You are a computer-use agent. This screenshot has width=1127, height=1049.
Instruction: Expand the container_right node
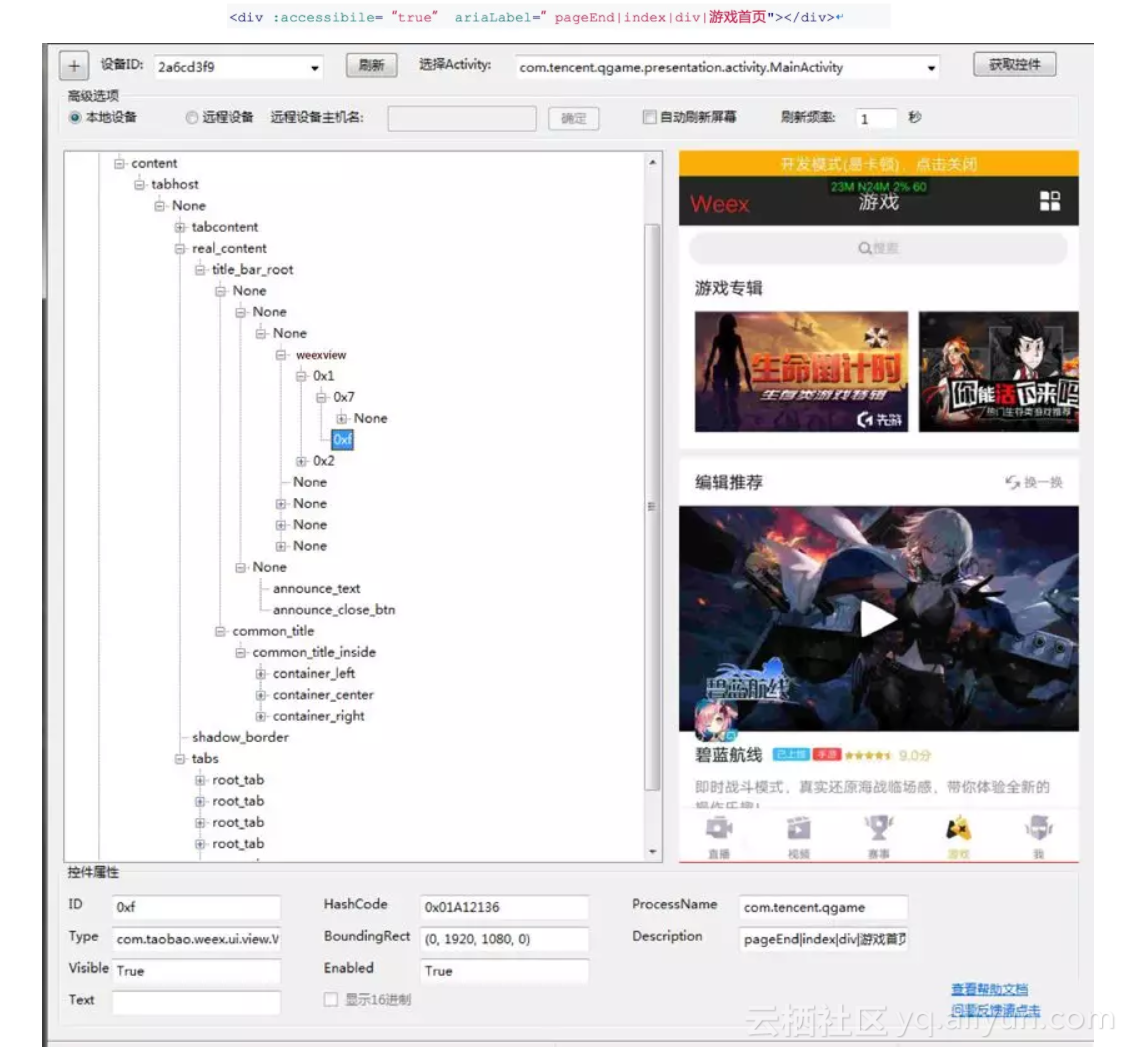click(x=261, y=716)
